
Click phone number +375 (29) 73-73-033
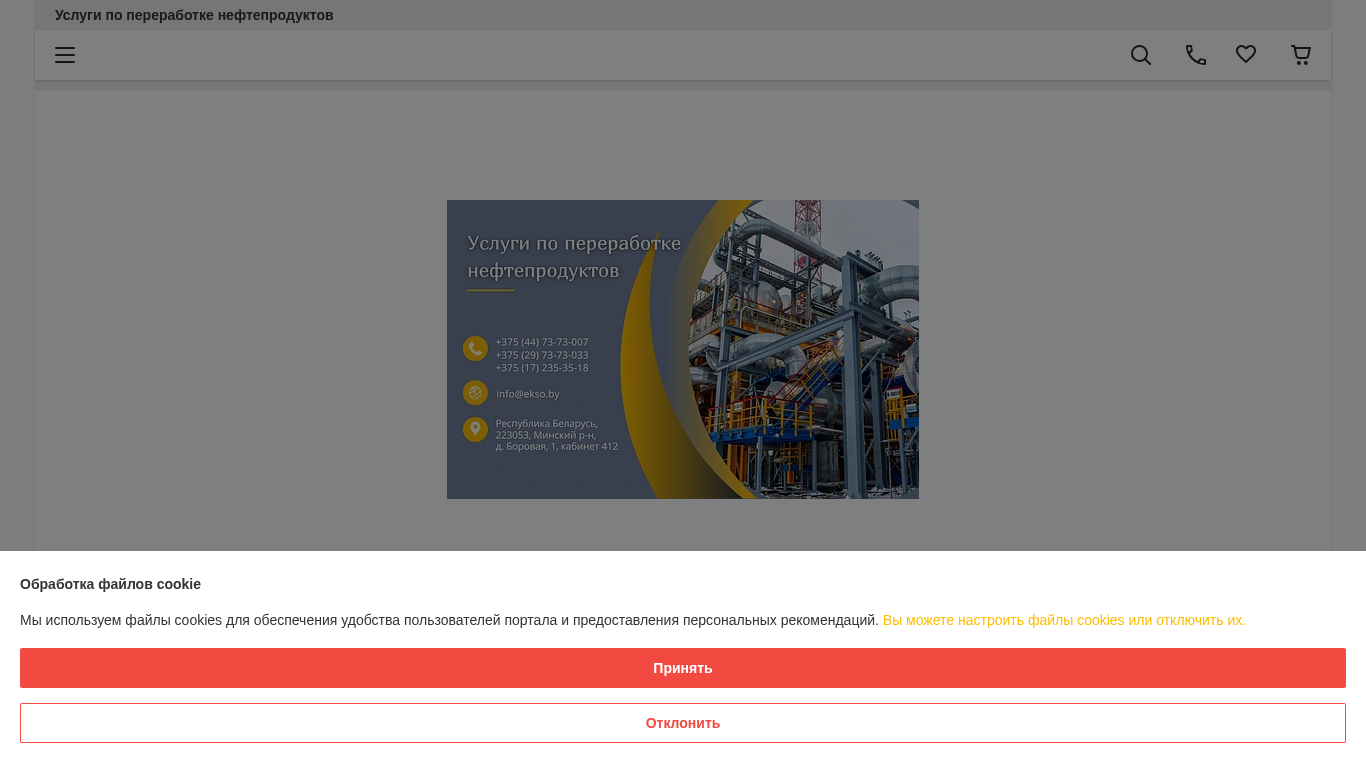click(542, 355)
